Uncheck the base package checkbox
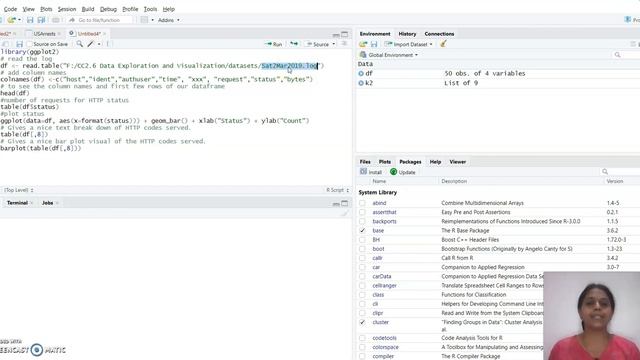The image size is (640, 360). coord(362,231)
